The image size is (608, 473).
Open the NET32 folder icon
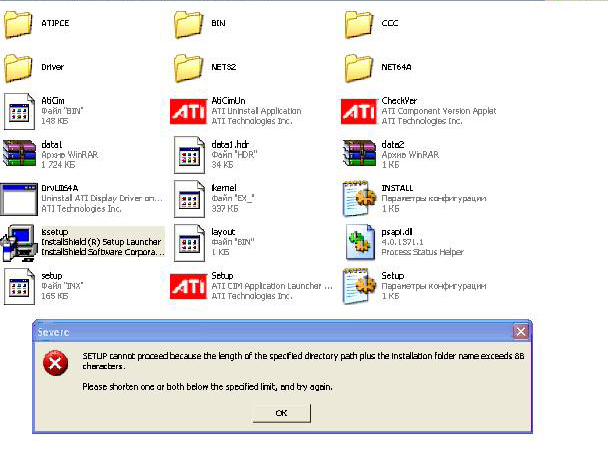tap(188, 68)
